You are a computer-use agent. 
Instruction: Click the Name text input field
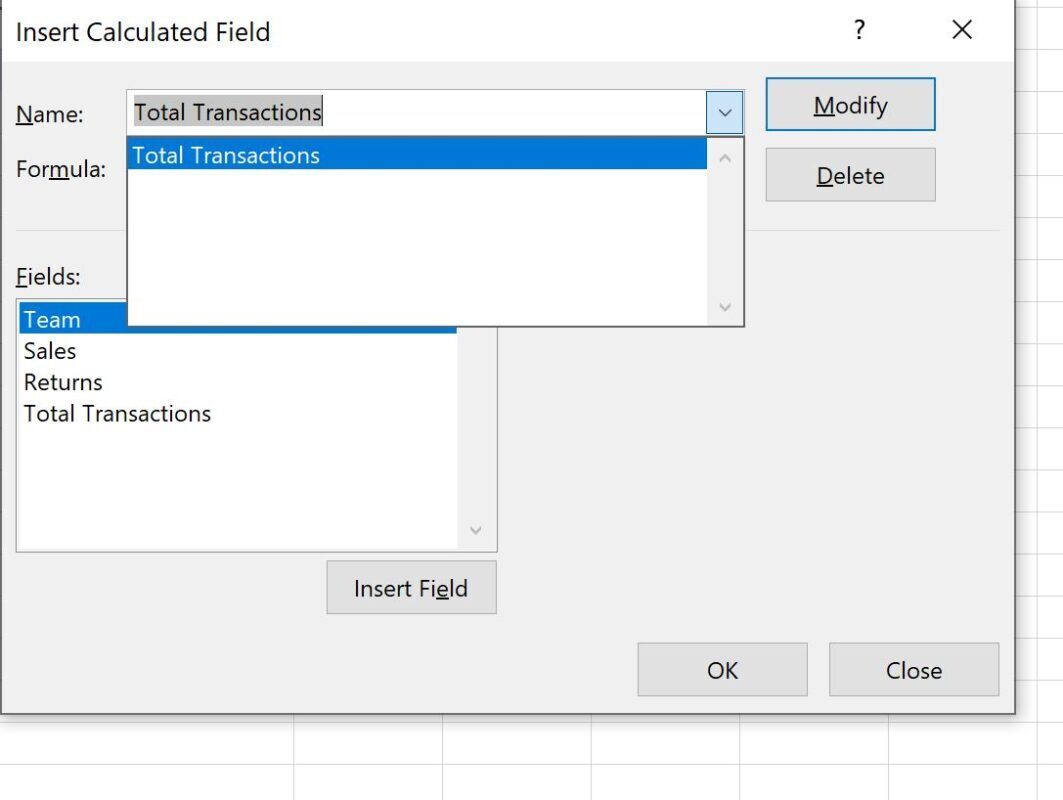click(416, 113)
